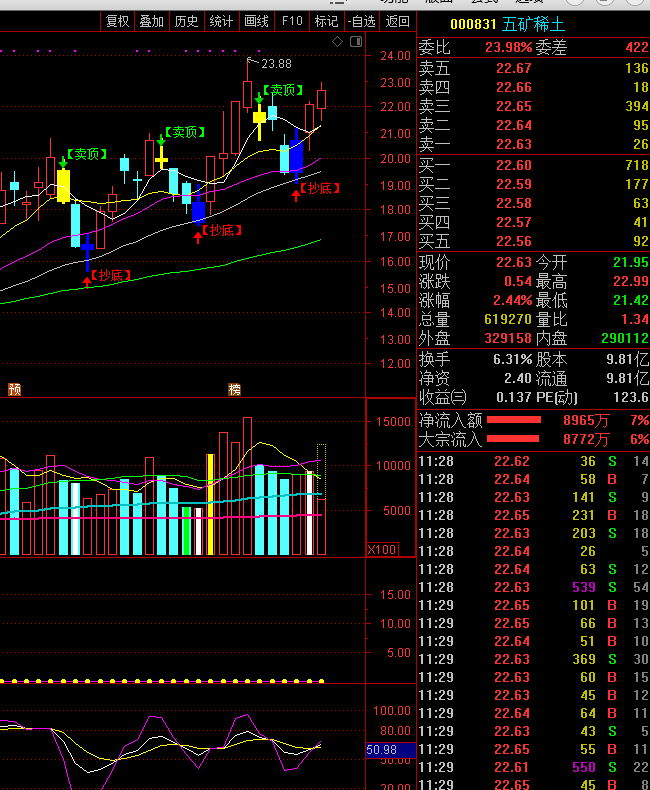Click the 000831 五矿稀土 stock title
Screen dimensions: 650x790
click(507, 24)
